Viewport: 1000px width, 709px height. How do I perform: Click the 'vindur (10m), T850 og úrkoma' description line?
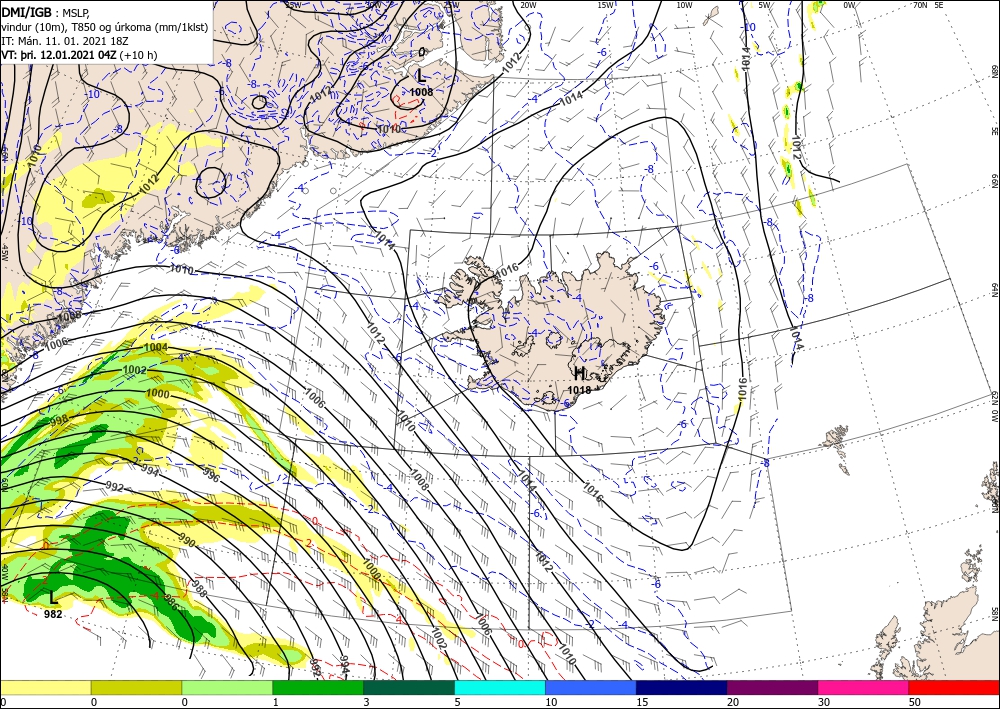click(105, 27)
